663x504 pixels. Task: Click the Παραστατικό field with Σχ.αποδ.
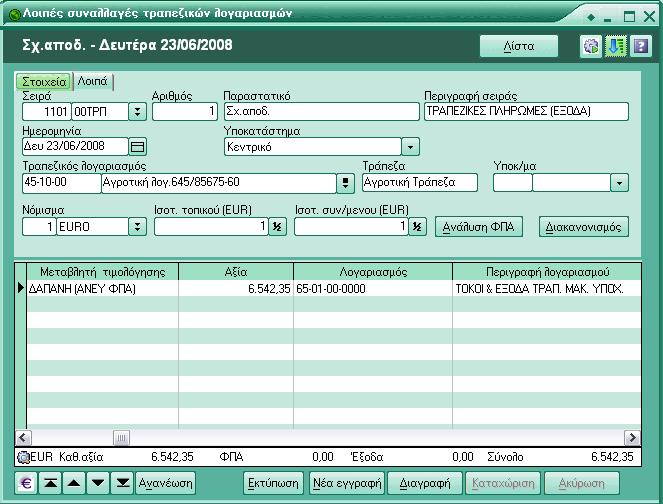click(322, 112)
